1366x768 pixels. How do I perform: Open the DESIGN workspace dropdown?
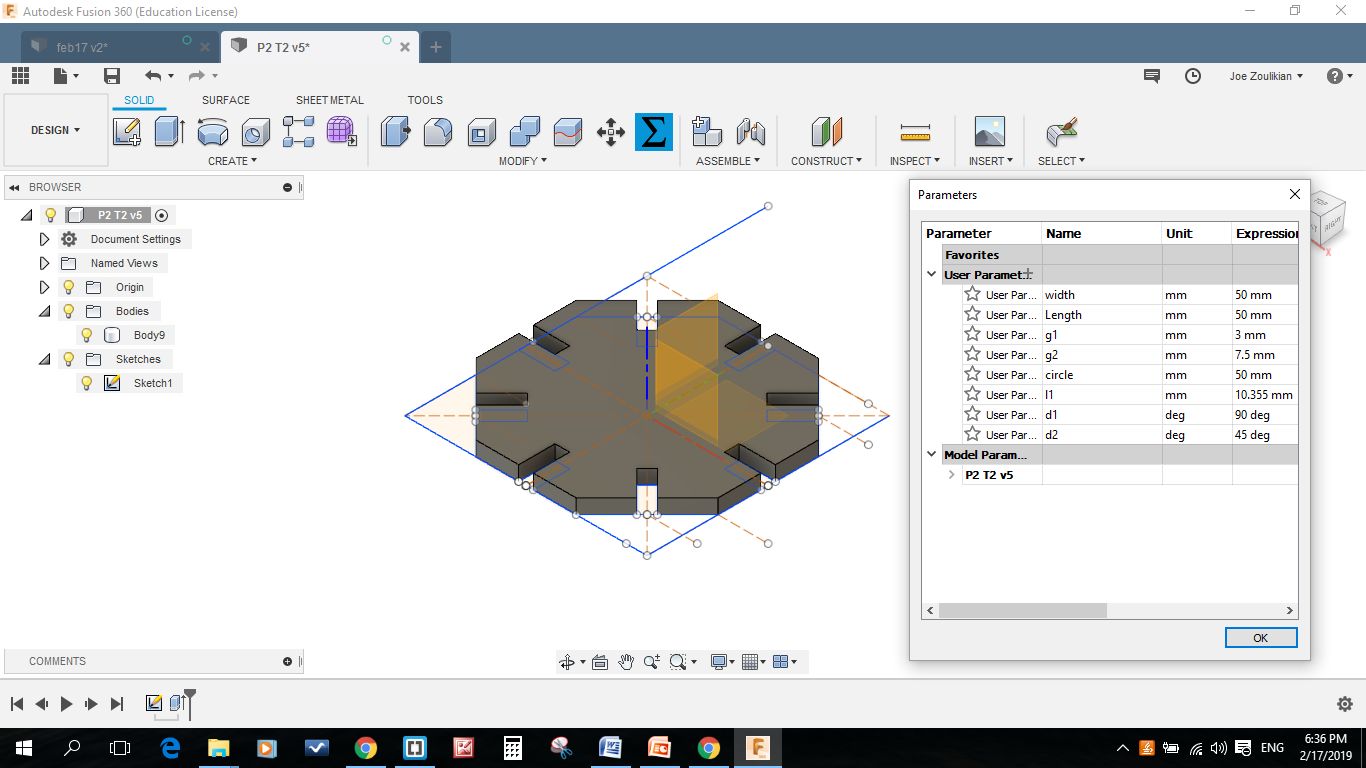56,130
